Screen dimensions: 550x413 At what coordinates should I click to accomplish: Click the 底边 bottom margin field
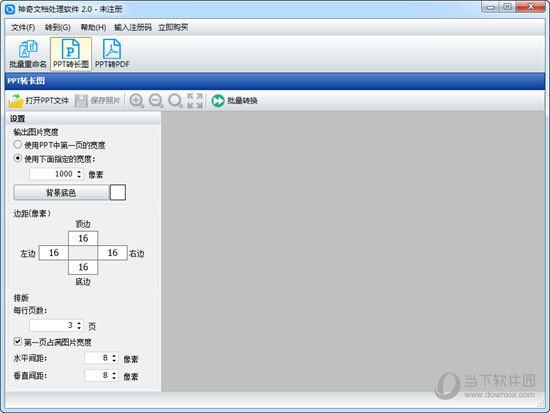click(x=83, y=267)
